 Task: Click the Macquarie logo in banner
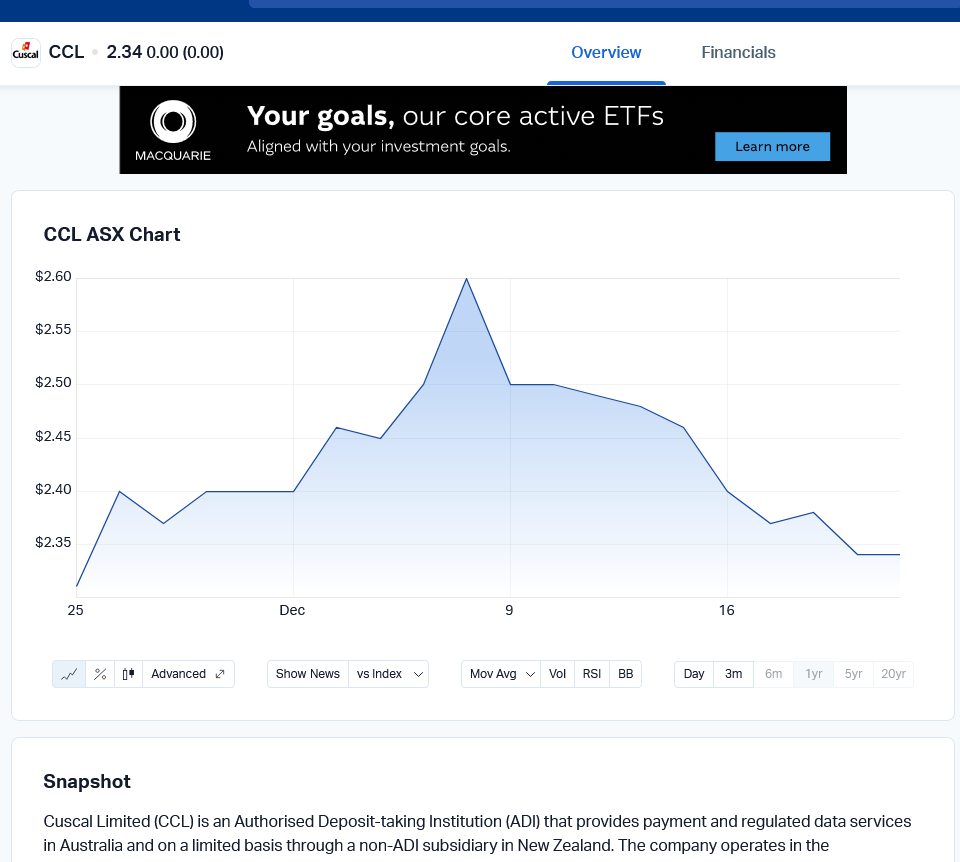point(173,130)
